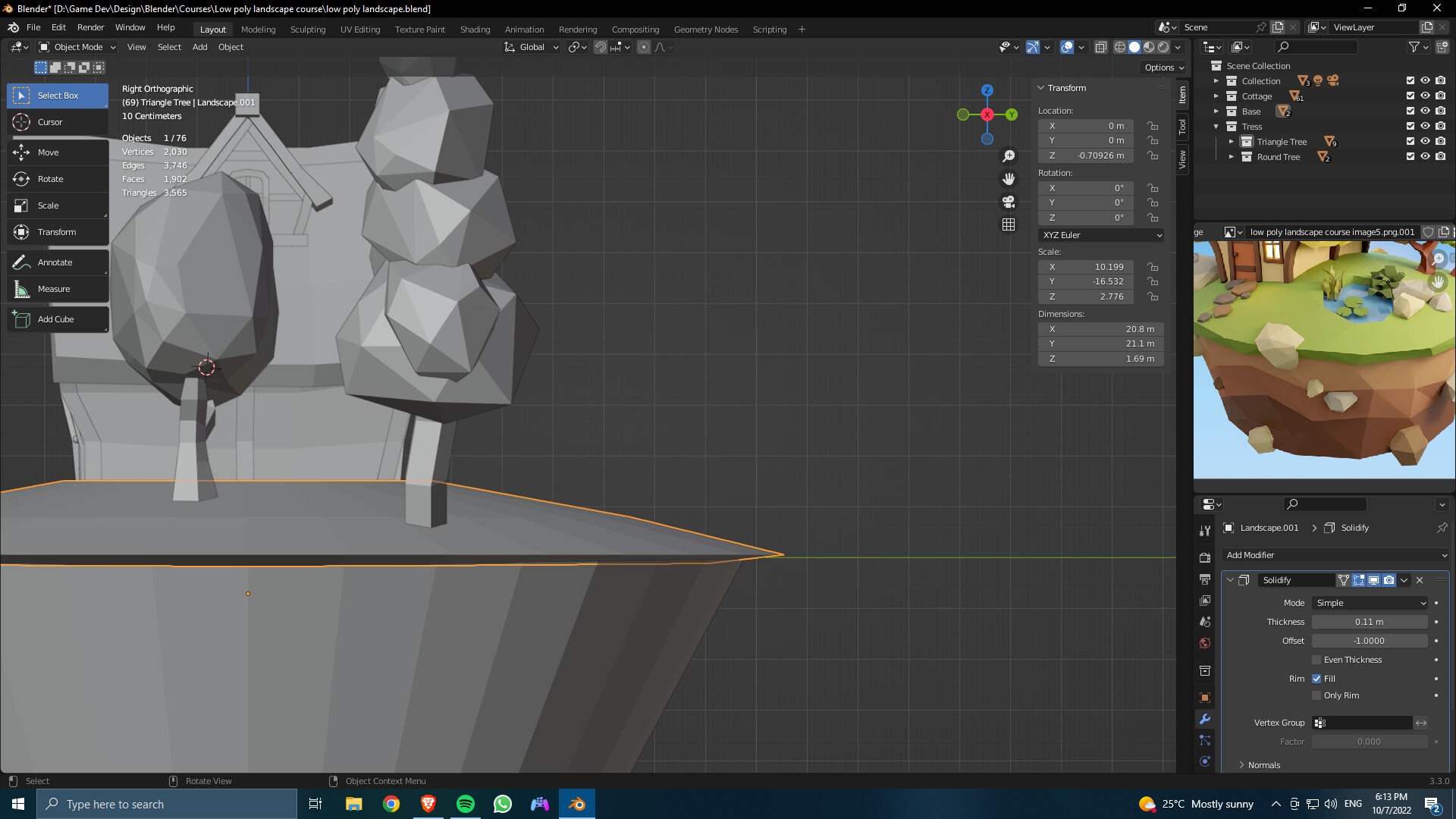1456x819 pixels.
Task: Expand the Triangle Tree collection
Action: pyautogui.click(x=1232, y=141)
